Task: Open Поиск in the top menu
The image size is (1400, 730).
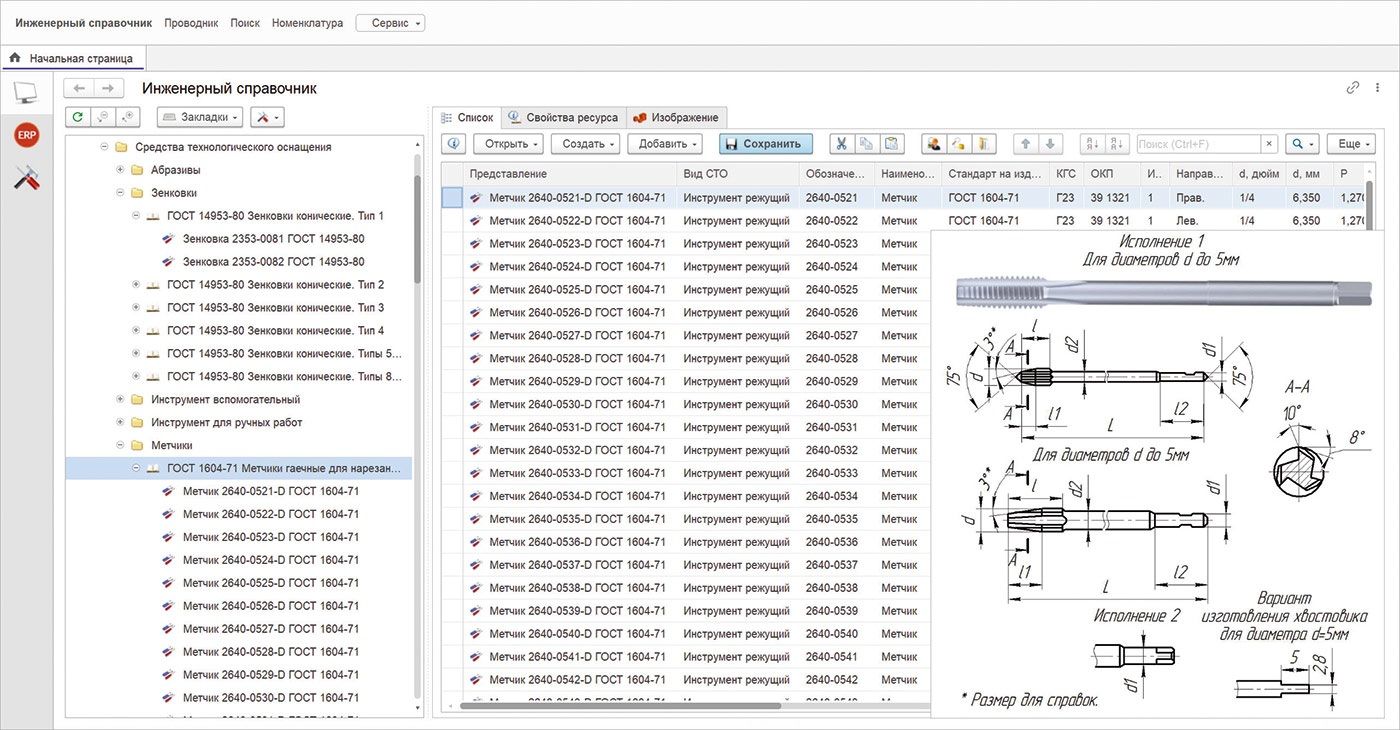Action: (x=245, y=23)
